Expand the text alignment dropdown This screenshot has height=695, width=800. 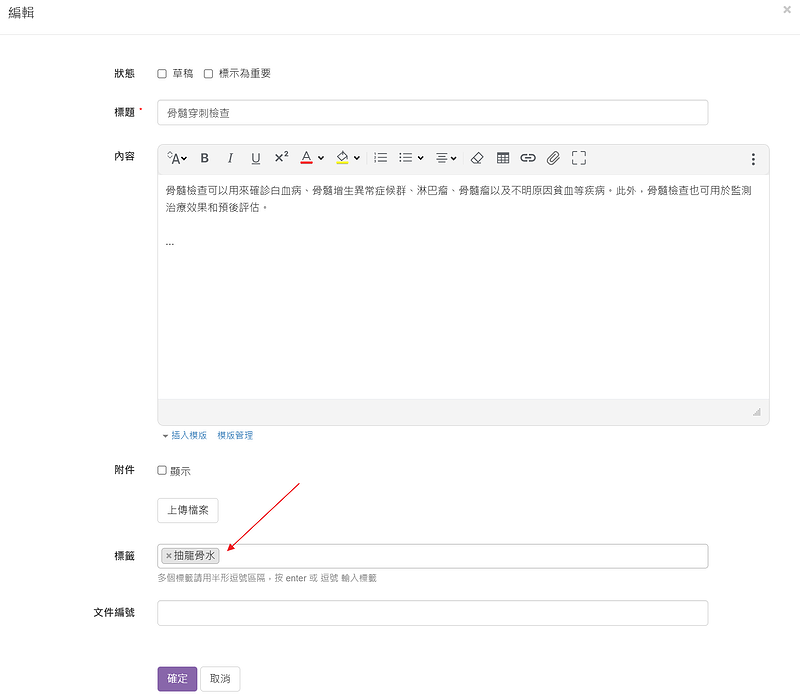point(446,158)
